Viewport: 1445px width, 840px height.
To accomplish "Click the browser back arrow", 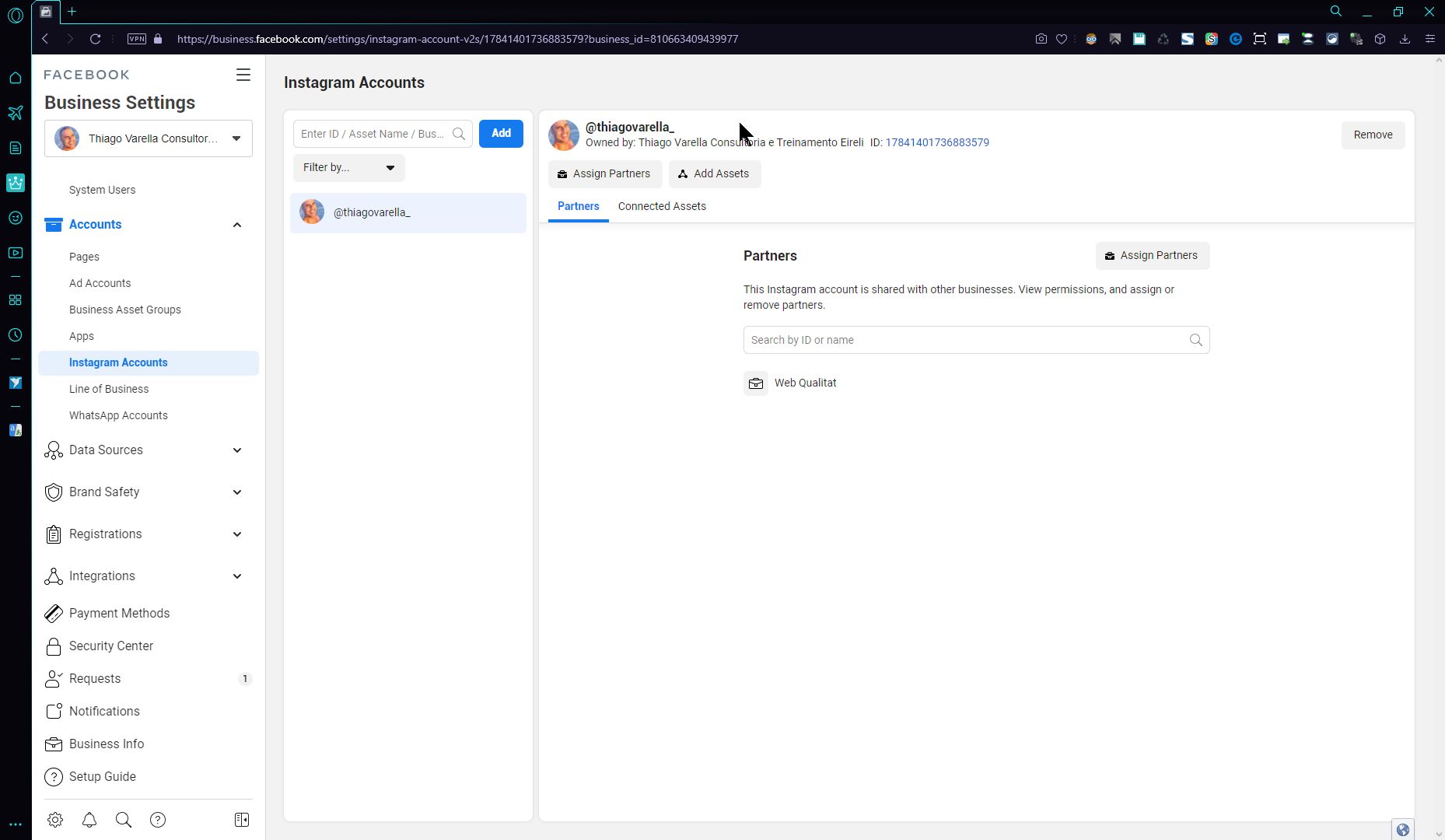I will click(45, 39).
